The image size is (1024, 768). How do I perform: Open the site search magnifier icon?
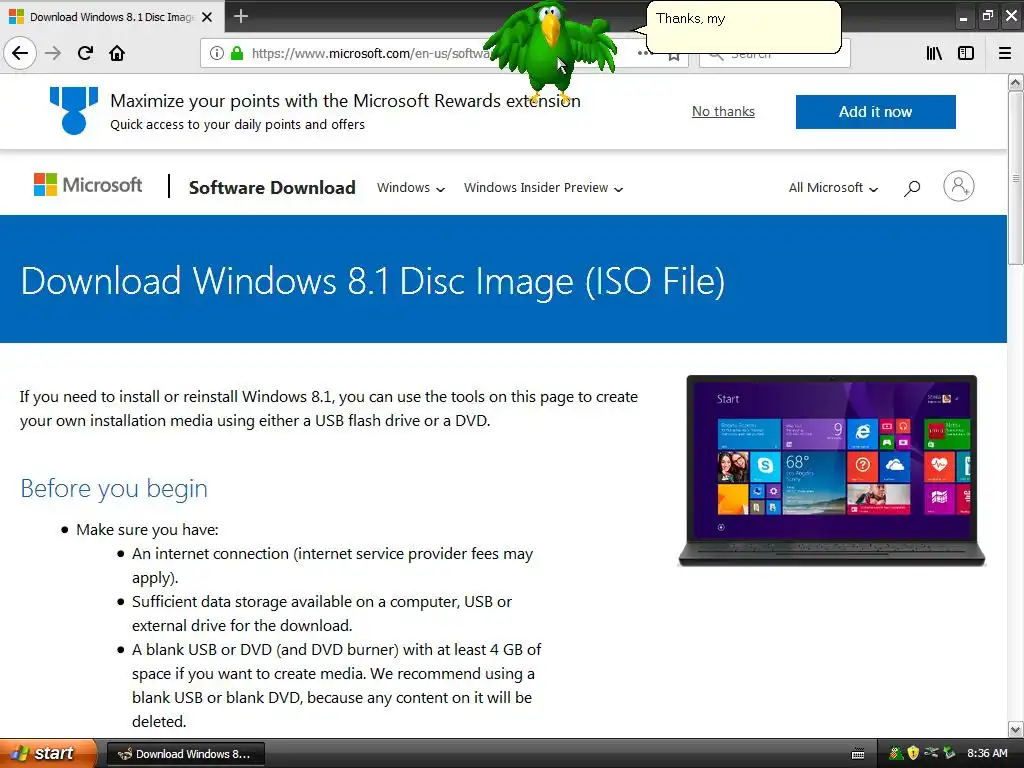[912, 188]
